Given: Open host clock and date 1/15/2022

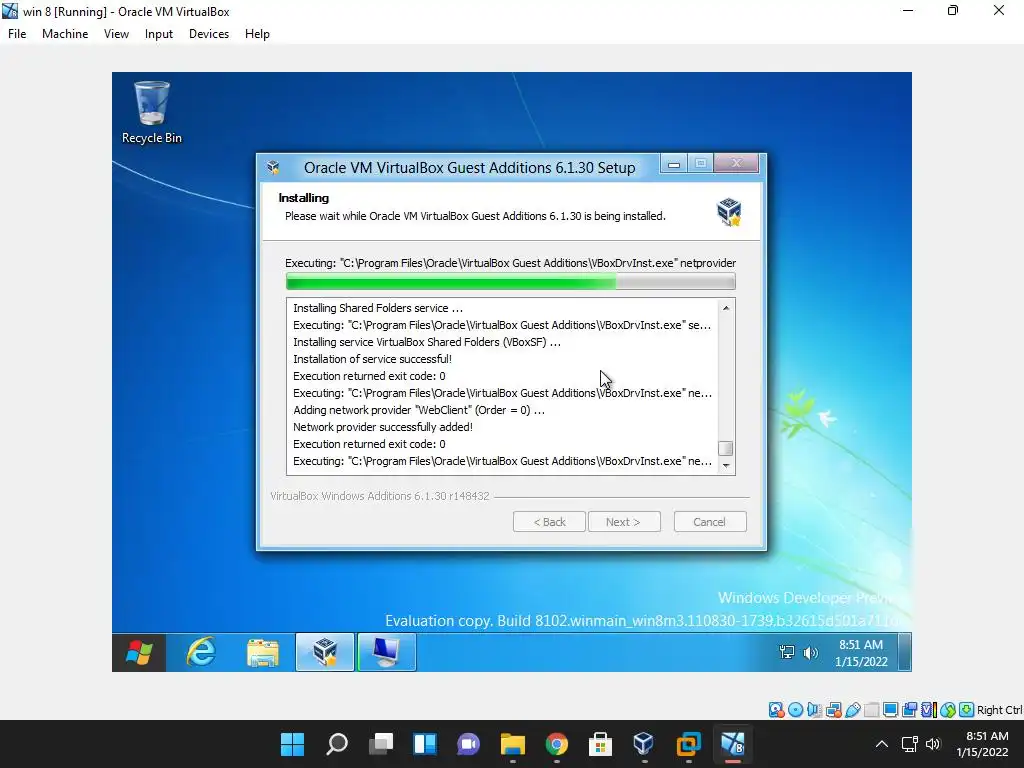Looking at the screenshot, I should pyautogui.click(x=982, y=744).
